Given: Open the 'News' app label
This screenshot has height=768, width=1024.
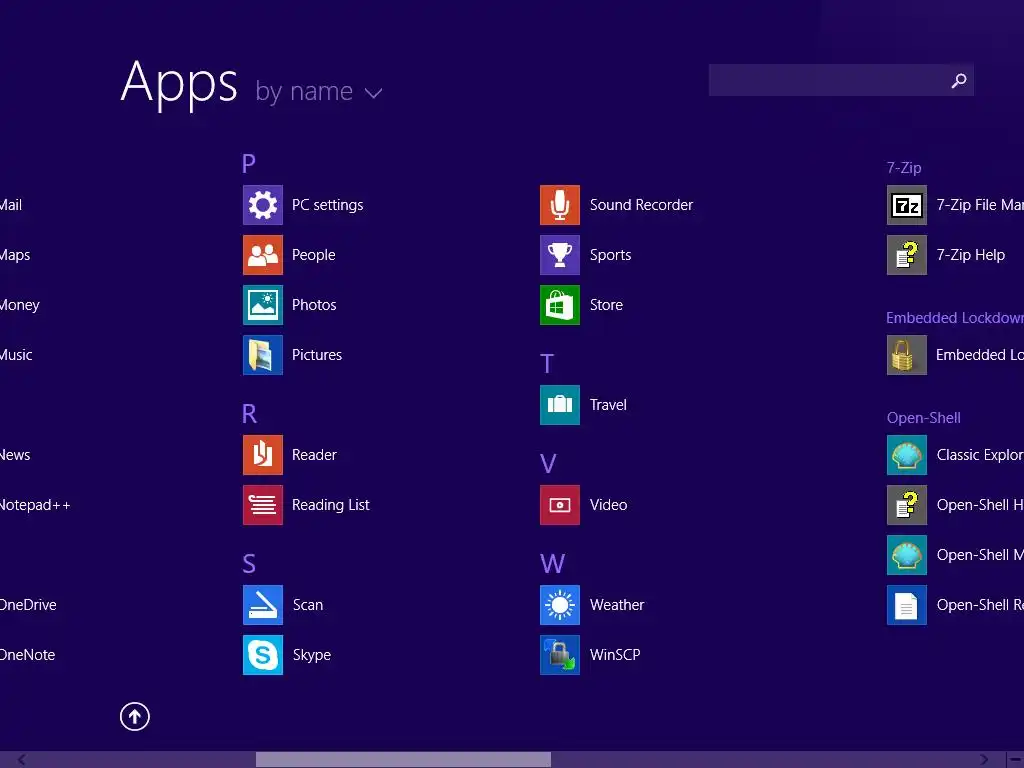Looking at the screenshot, I should click(14, 455).
